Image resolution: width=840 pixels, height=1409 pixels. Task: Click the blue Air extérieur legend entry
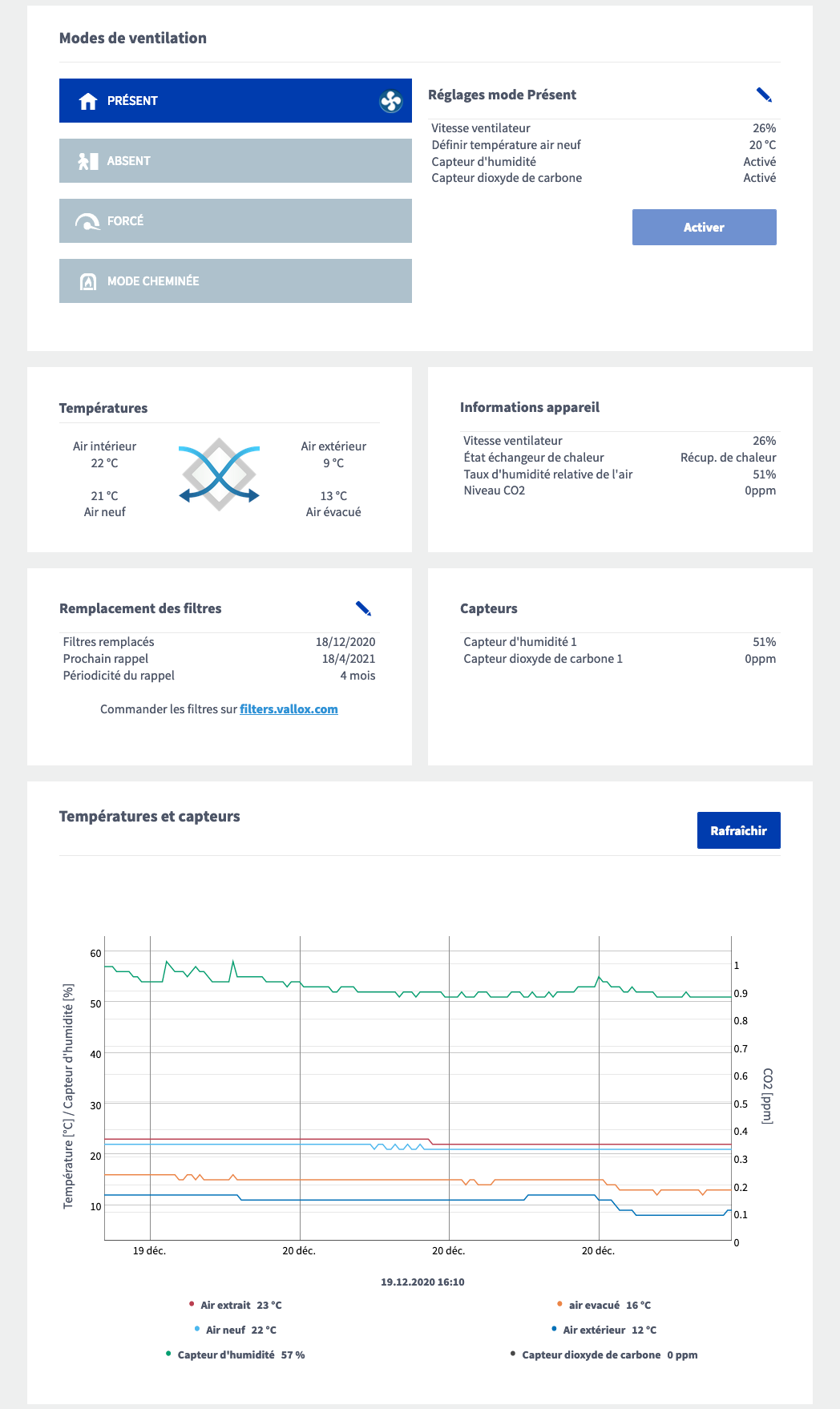coord(604,1330)
